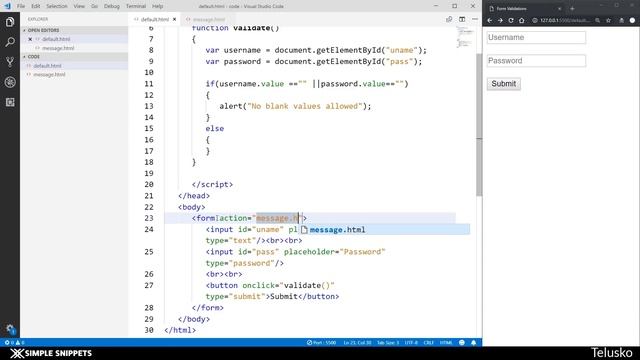Click the notifications bell in status bar
640x360 pixels.
473,342
